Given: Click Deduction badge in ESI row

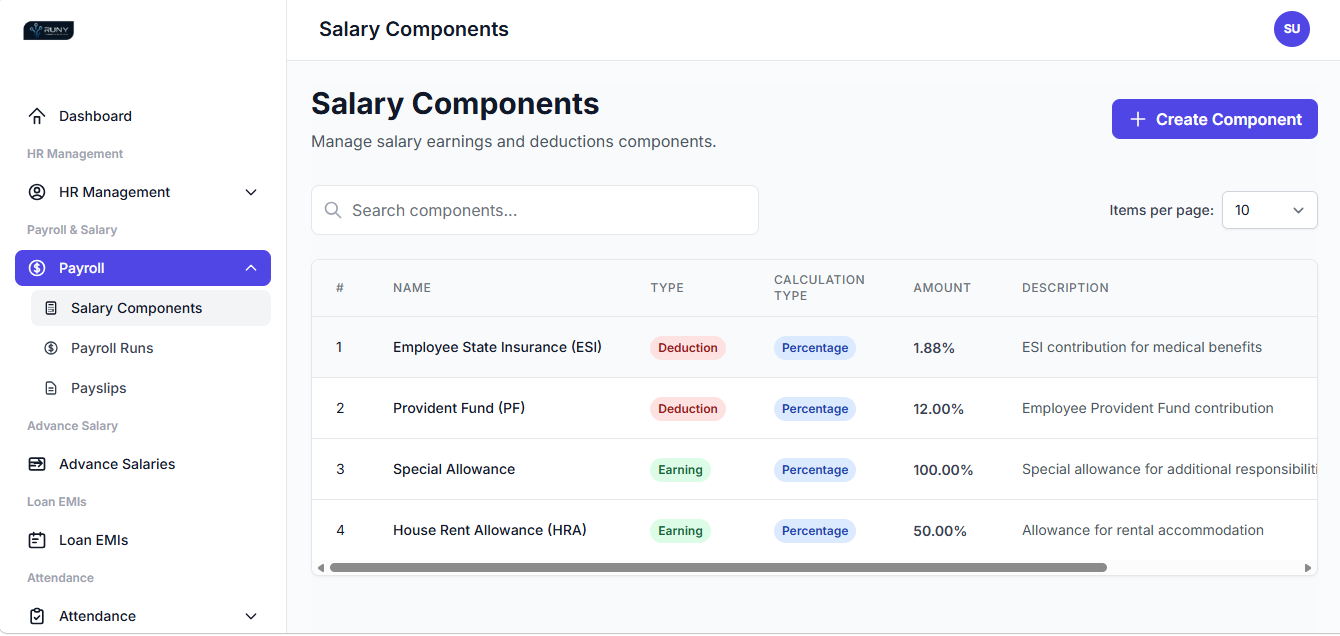Looking at the screenshot, I should [x=688, y=348].
